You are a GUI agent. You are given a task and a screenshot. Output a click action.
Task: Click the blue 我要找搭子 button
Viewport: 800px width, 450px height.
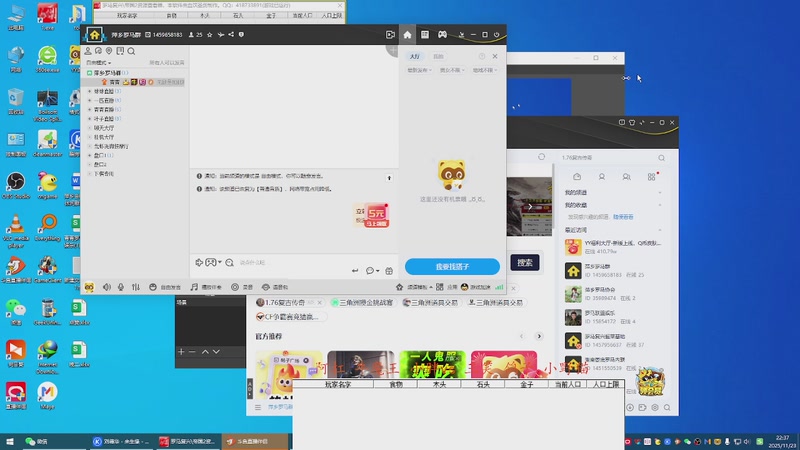[x=452, y=266]
